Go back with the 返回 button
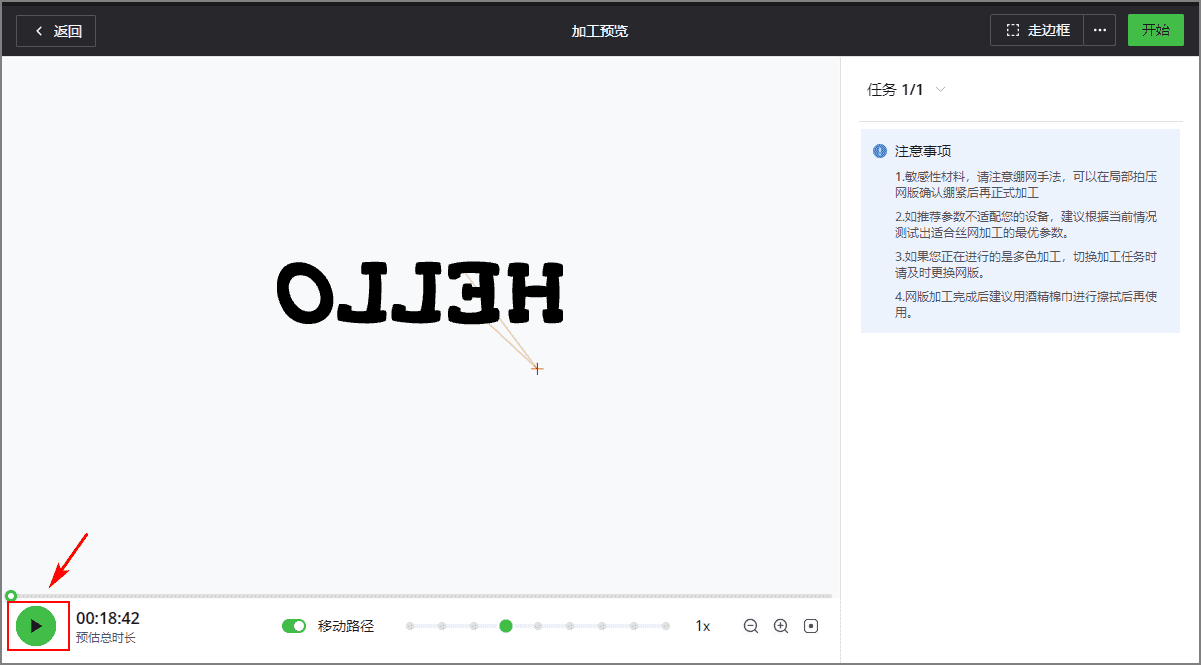This screenshot has width=1201, height=665. coord(56,30)
